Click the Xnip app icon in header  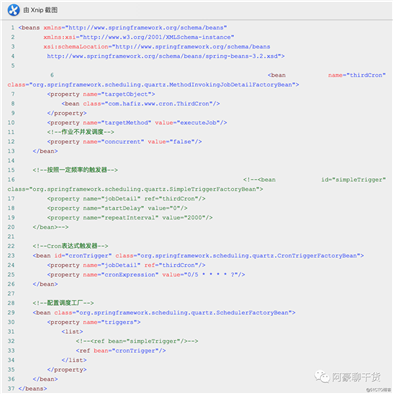coord(14,10)
